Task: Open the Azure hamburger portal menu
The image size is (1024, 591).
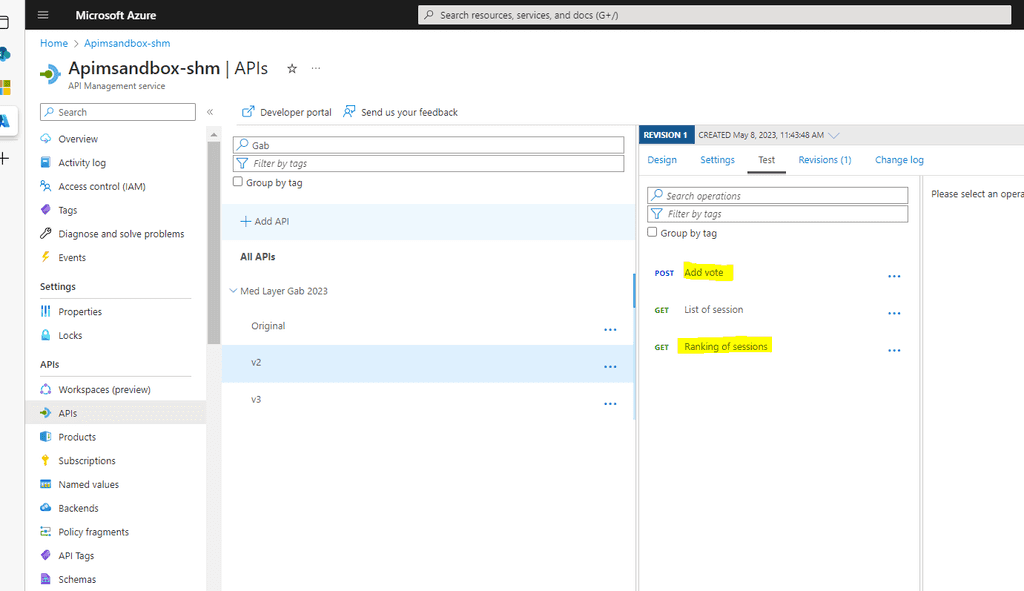Action: click(43, 14)
